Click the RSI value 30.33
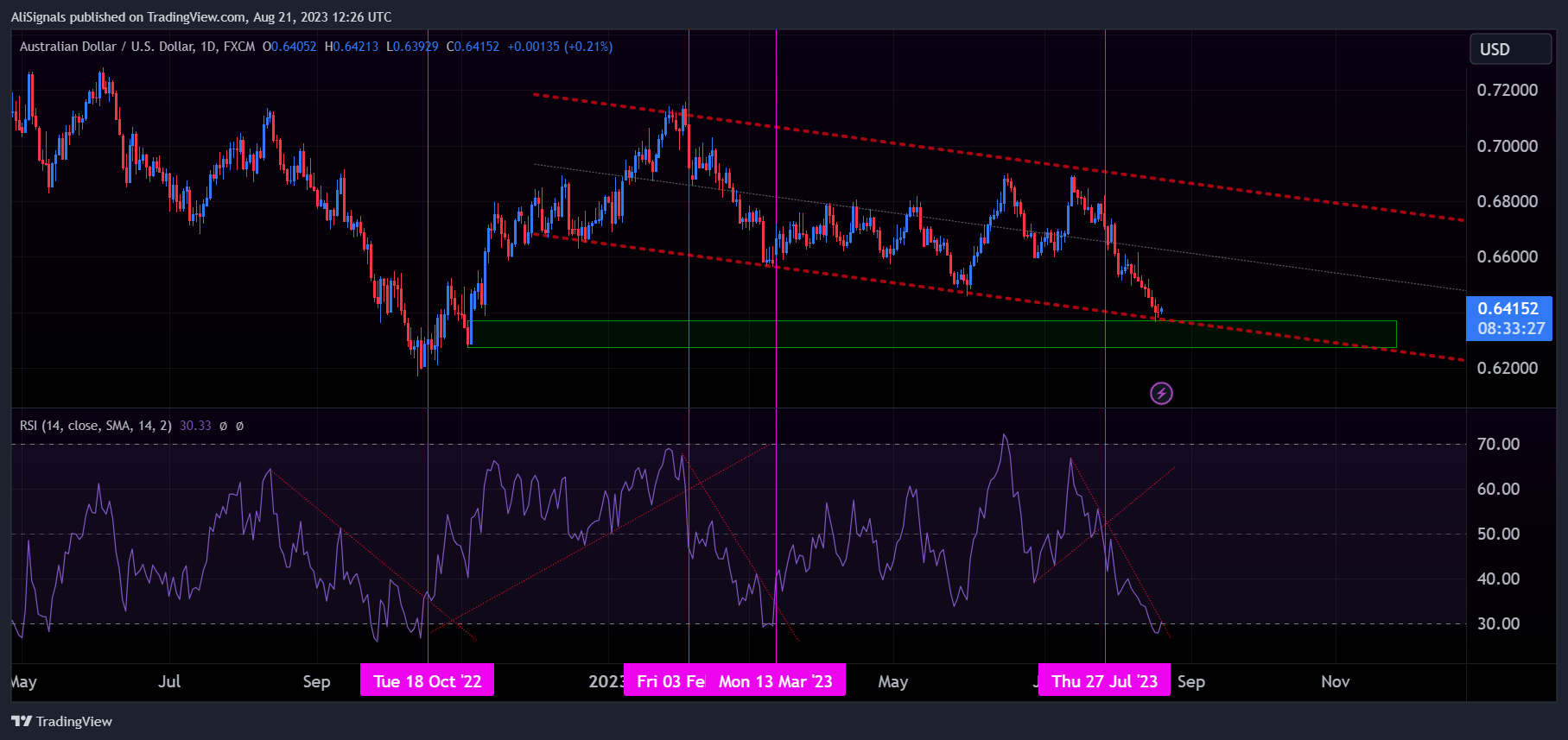Screen dimensions: 1568x740 (x=195, y=426)
